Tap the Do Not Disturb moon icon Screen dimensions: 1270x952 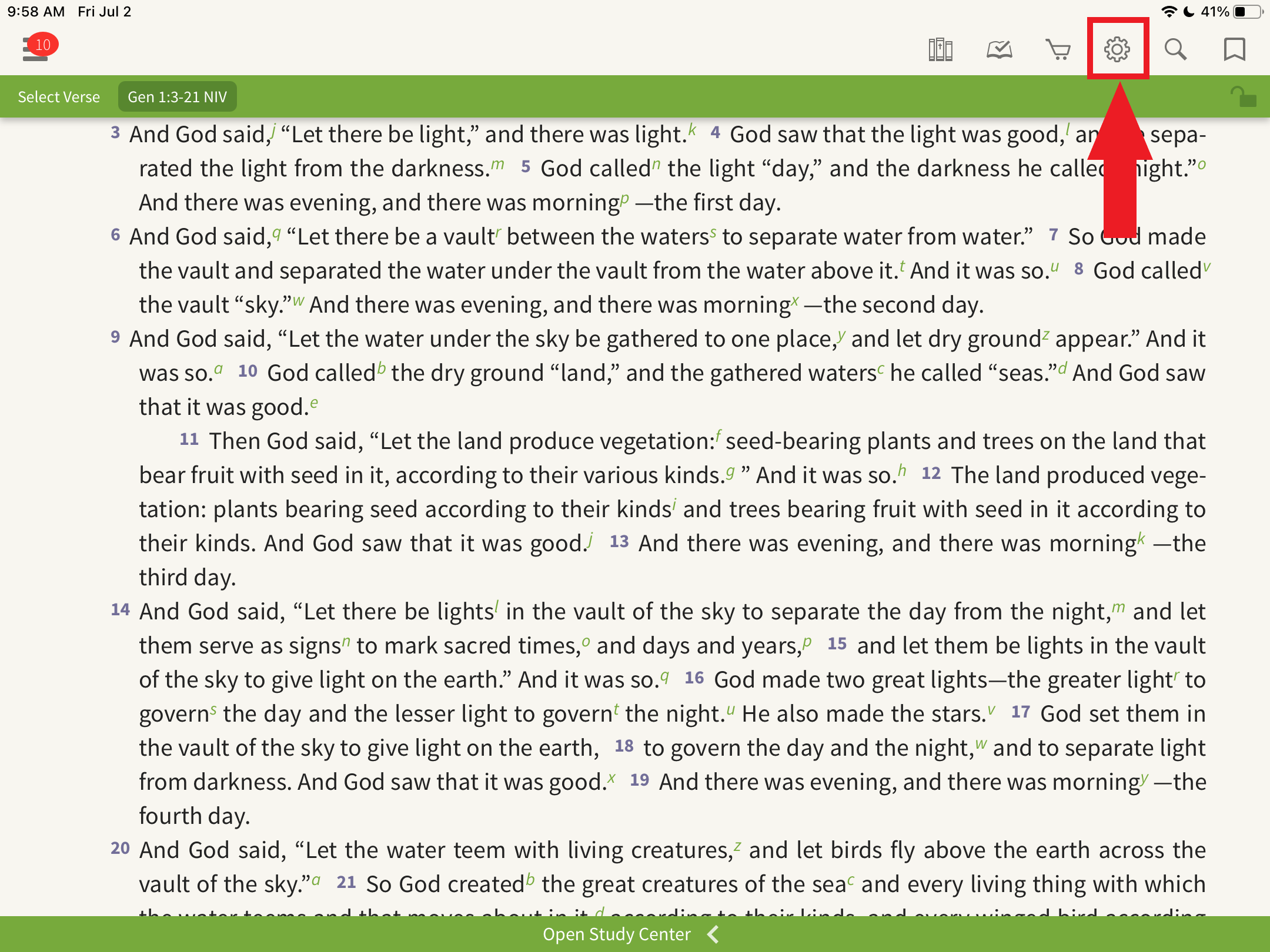coord(1189,12)
